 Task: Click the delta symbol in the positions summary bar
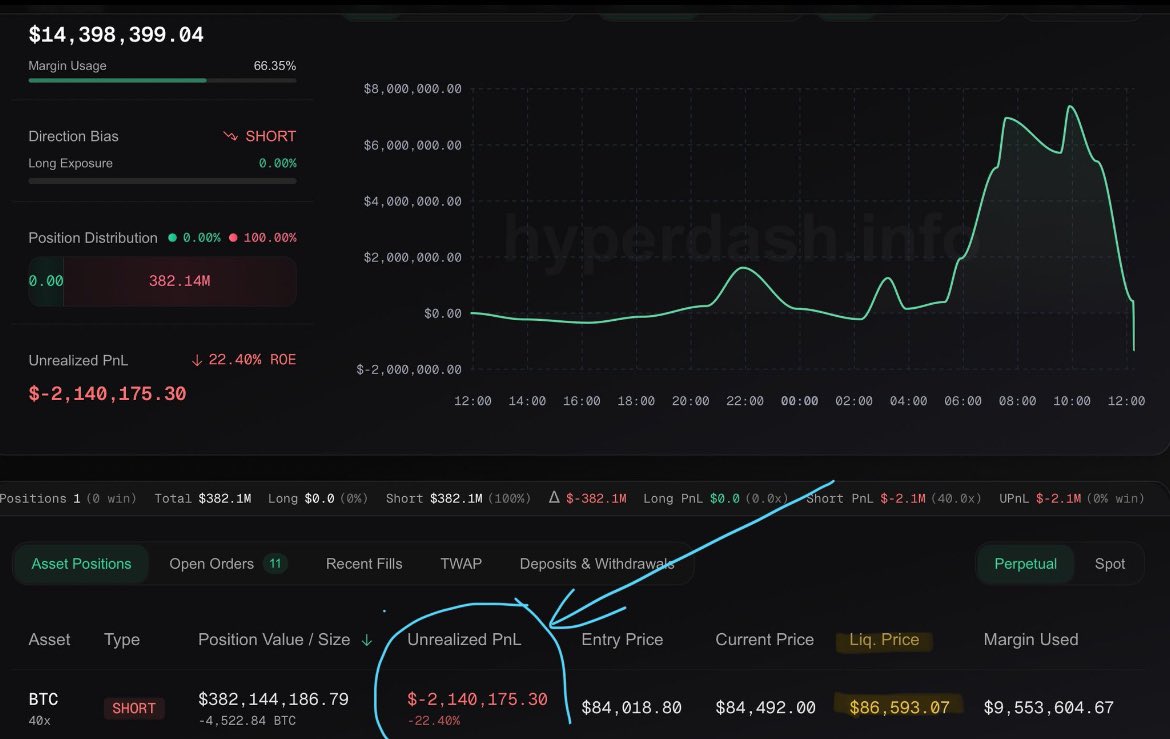pyautogui.click(x=556, y=498)
